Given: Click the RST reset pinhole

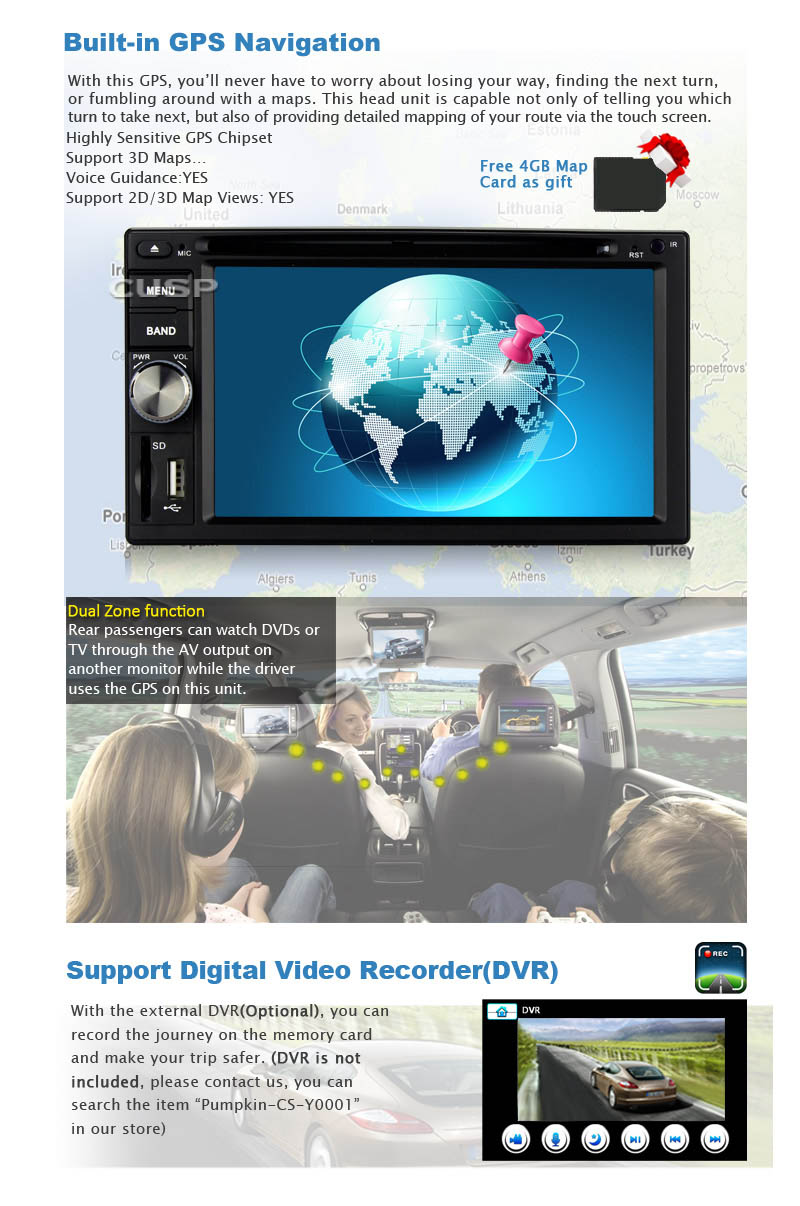Looking at the screenshot, I should click(x=635, y=247).
